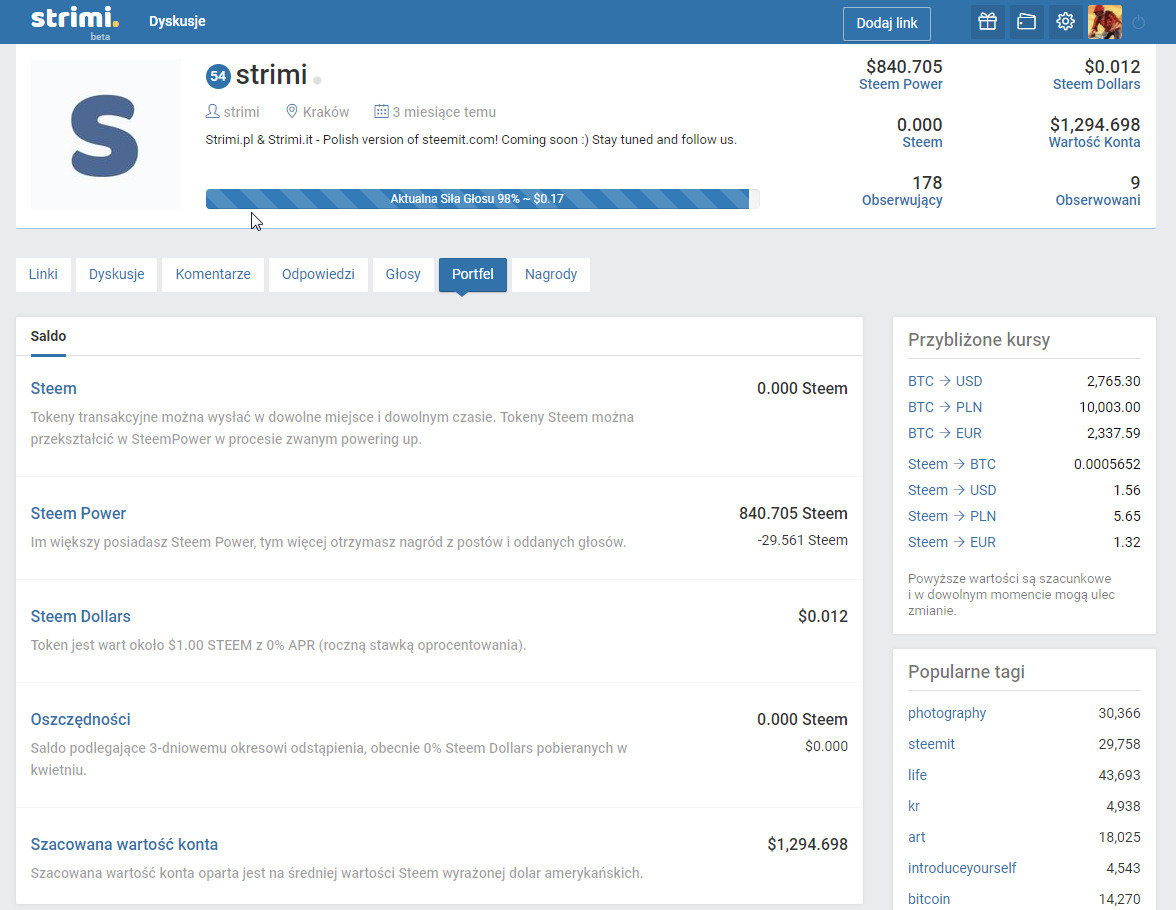Open the introduceyourself tag
1176x910 pixels.
coord(962,868)
